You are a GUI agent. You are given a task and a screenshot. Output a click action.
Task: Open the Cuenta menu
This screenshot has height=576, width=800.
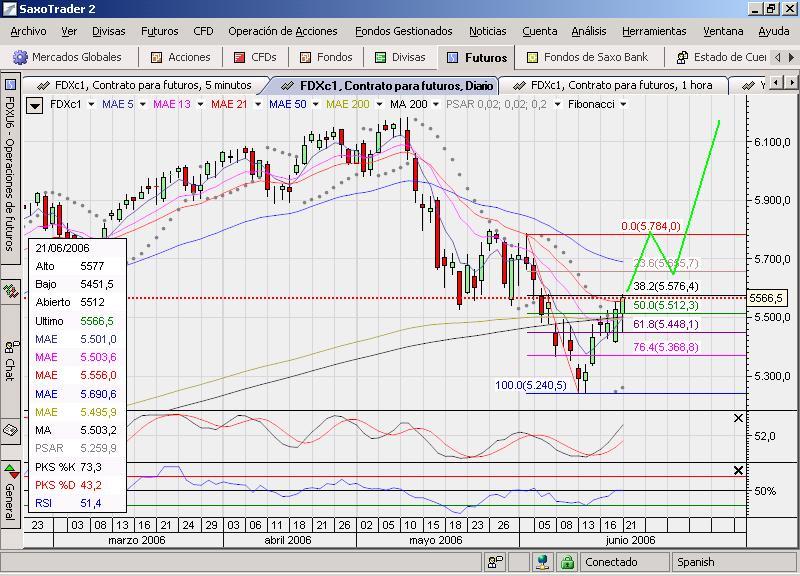coord(540,32)
